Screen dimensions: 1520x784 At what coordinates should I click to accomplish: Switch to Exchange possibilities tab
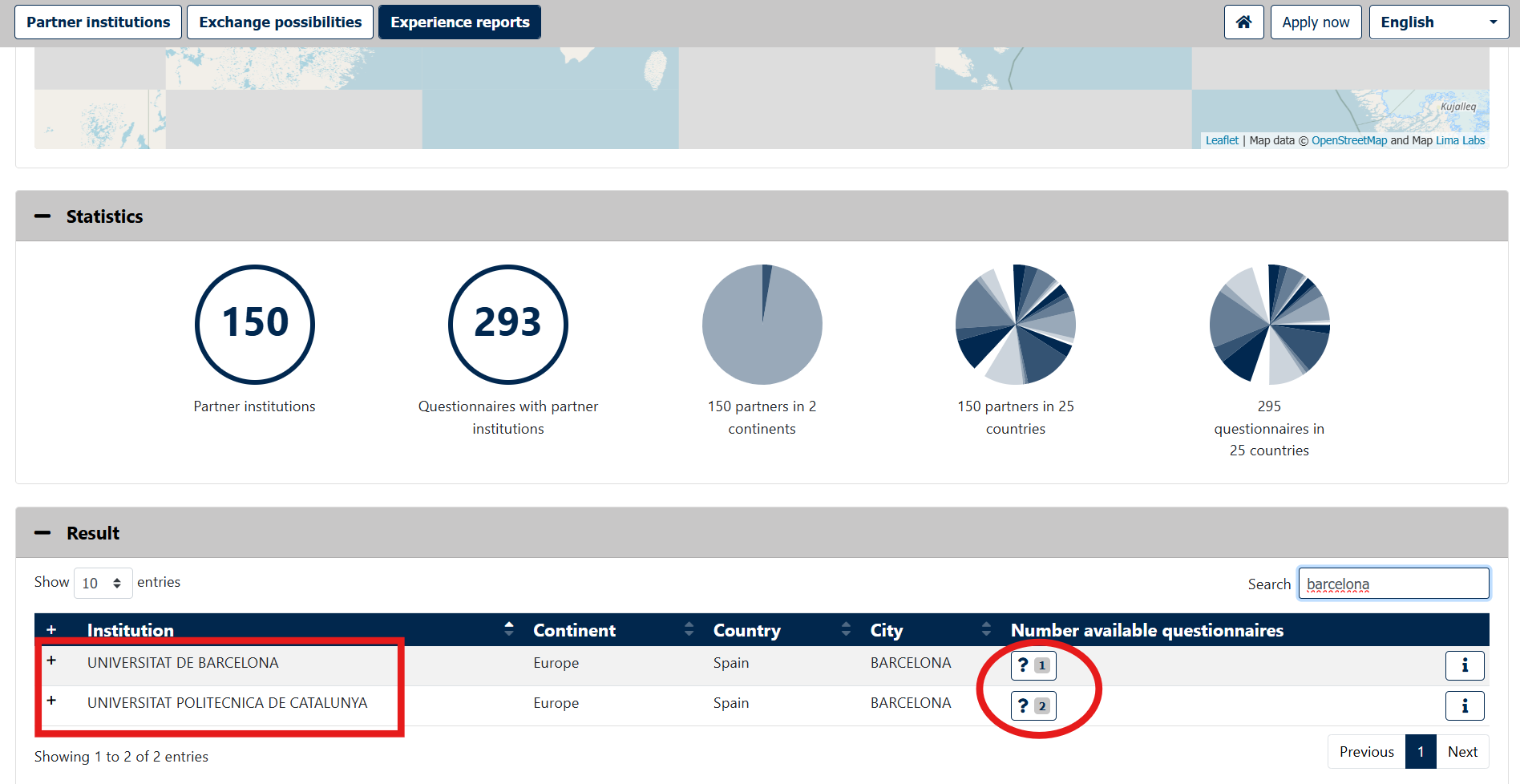[x=280, y=22]
